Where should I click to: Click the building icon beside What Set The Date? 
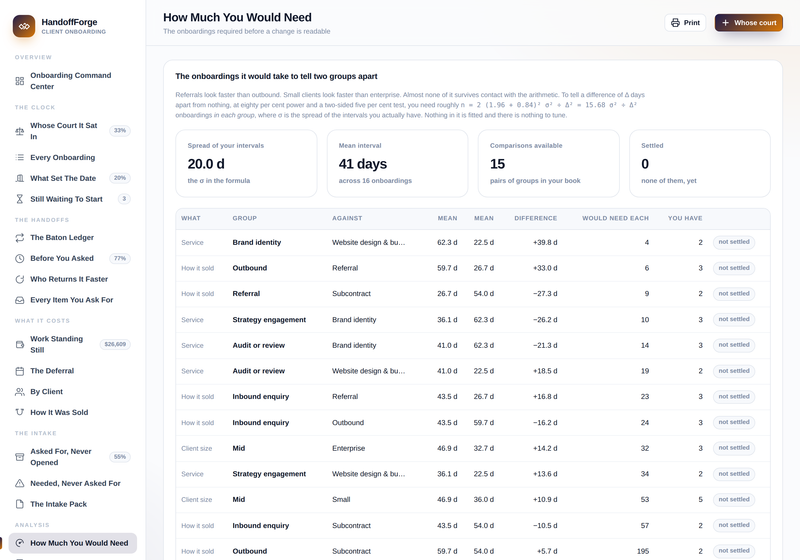pyautogui.click(x=19, y=178)
